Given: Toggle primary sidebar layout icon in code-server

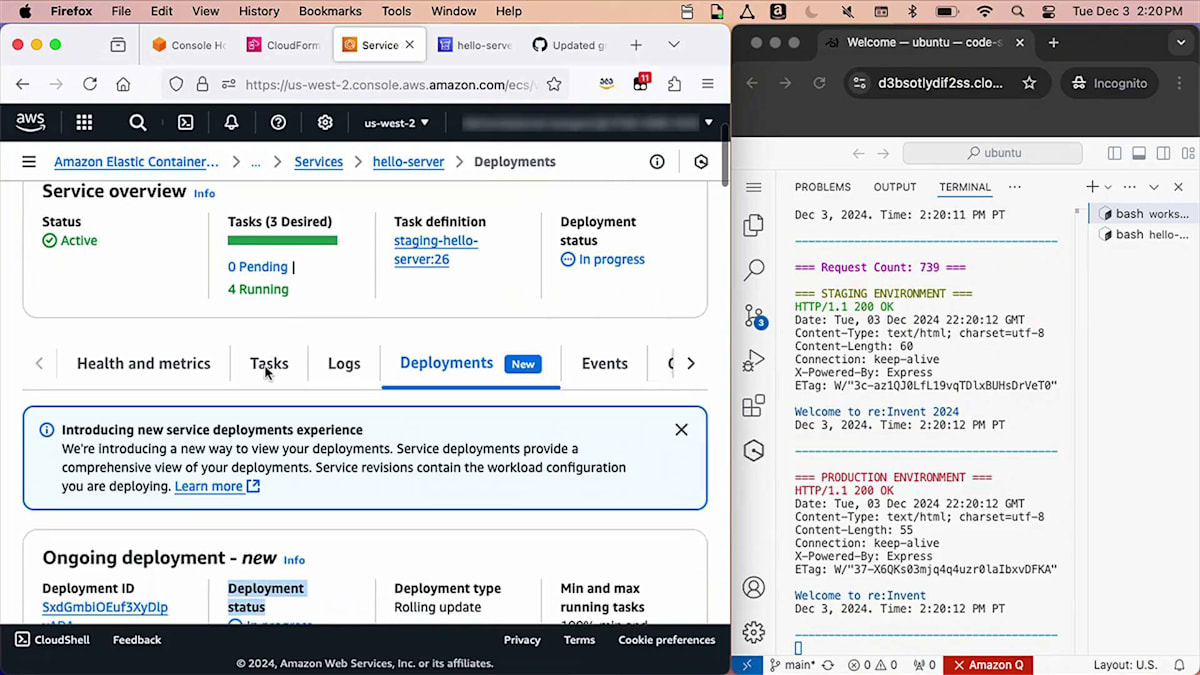Looking at the screenshot, I should [1115, 153].
